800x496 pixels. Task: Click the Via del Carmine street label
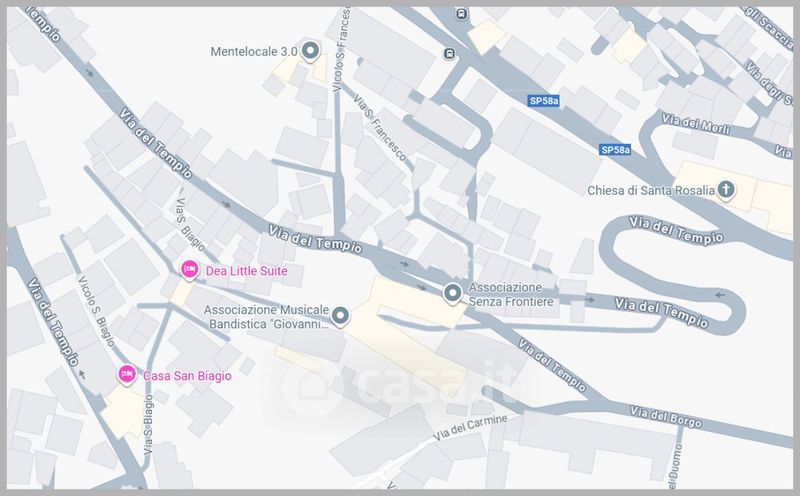tap(470, 428)
